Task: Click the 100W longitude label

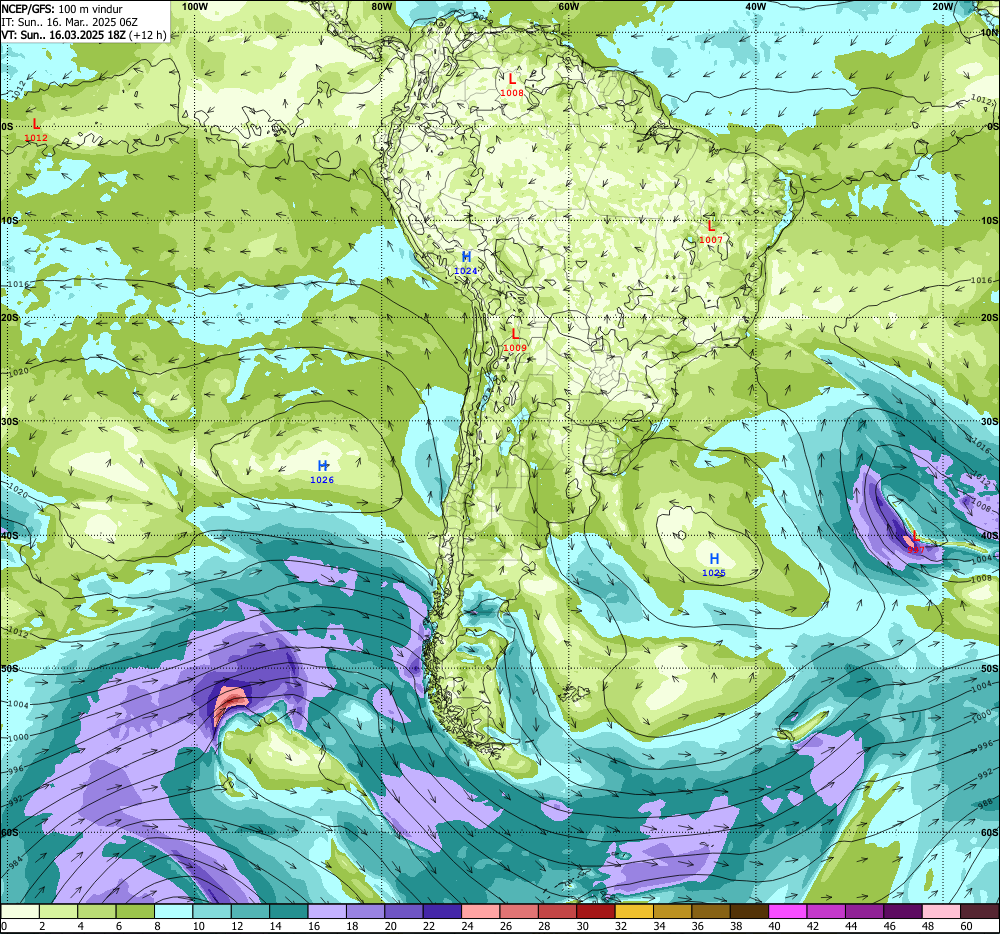Action: 195,6
